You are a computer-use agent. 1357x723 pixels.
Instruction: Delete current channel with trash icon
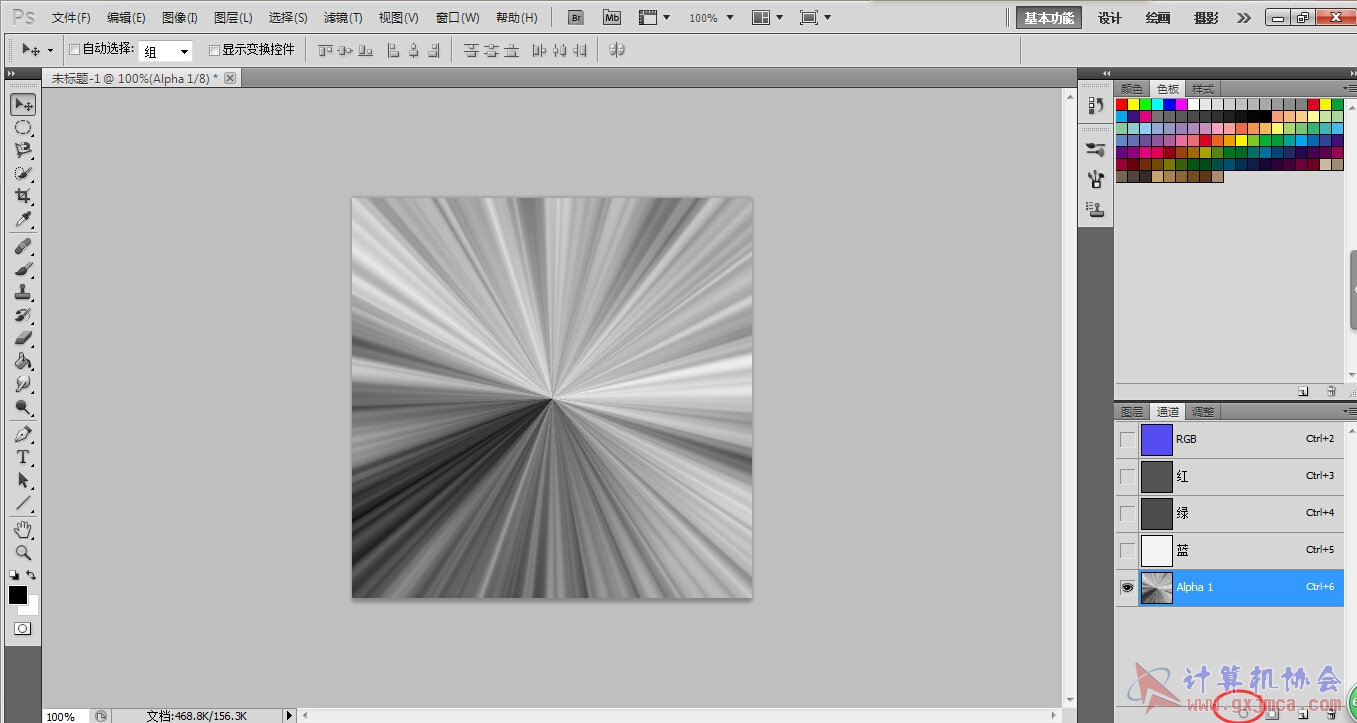click(1331, 714)
